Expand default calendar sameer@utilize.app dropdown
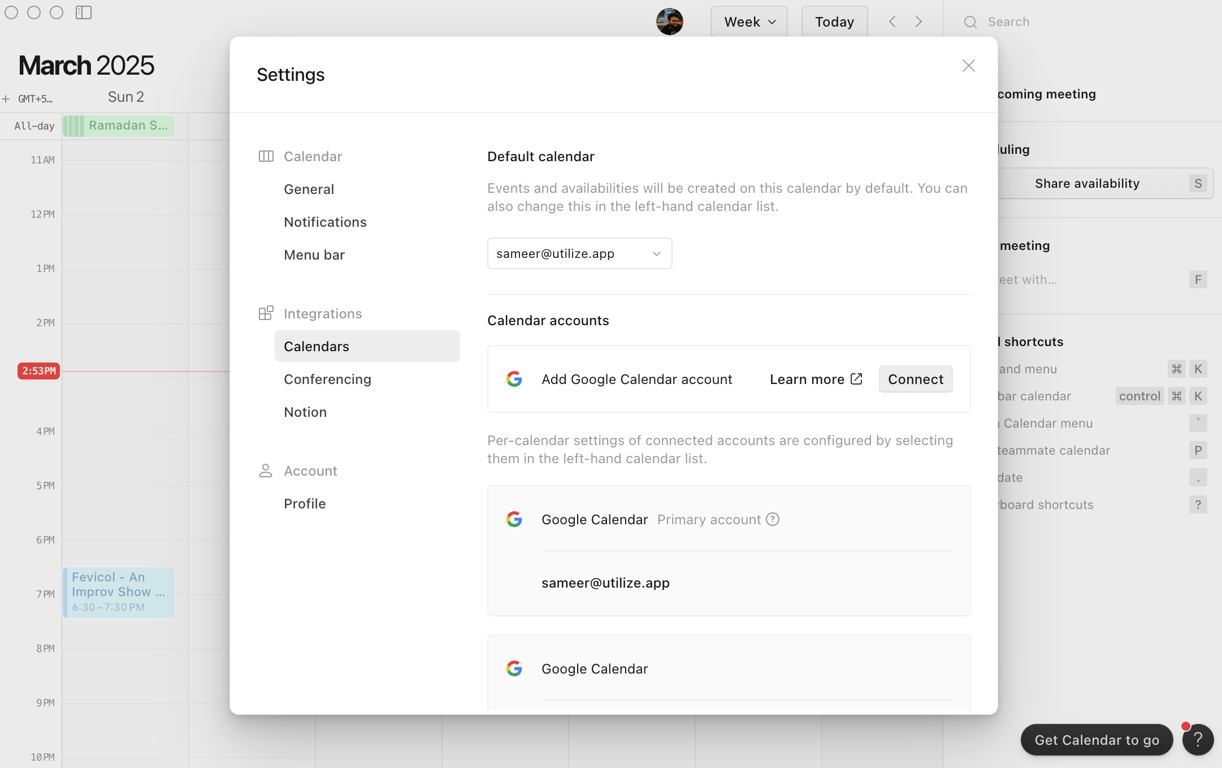1222x768 pixels. (579, 253)
